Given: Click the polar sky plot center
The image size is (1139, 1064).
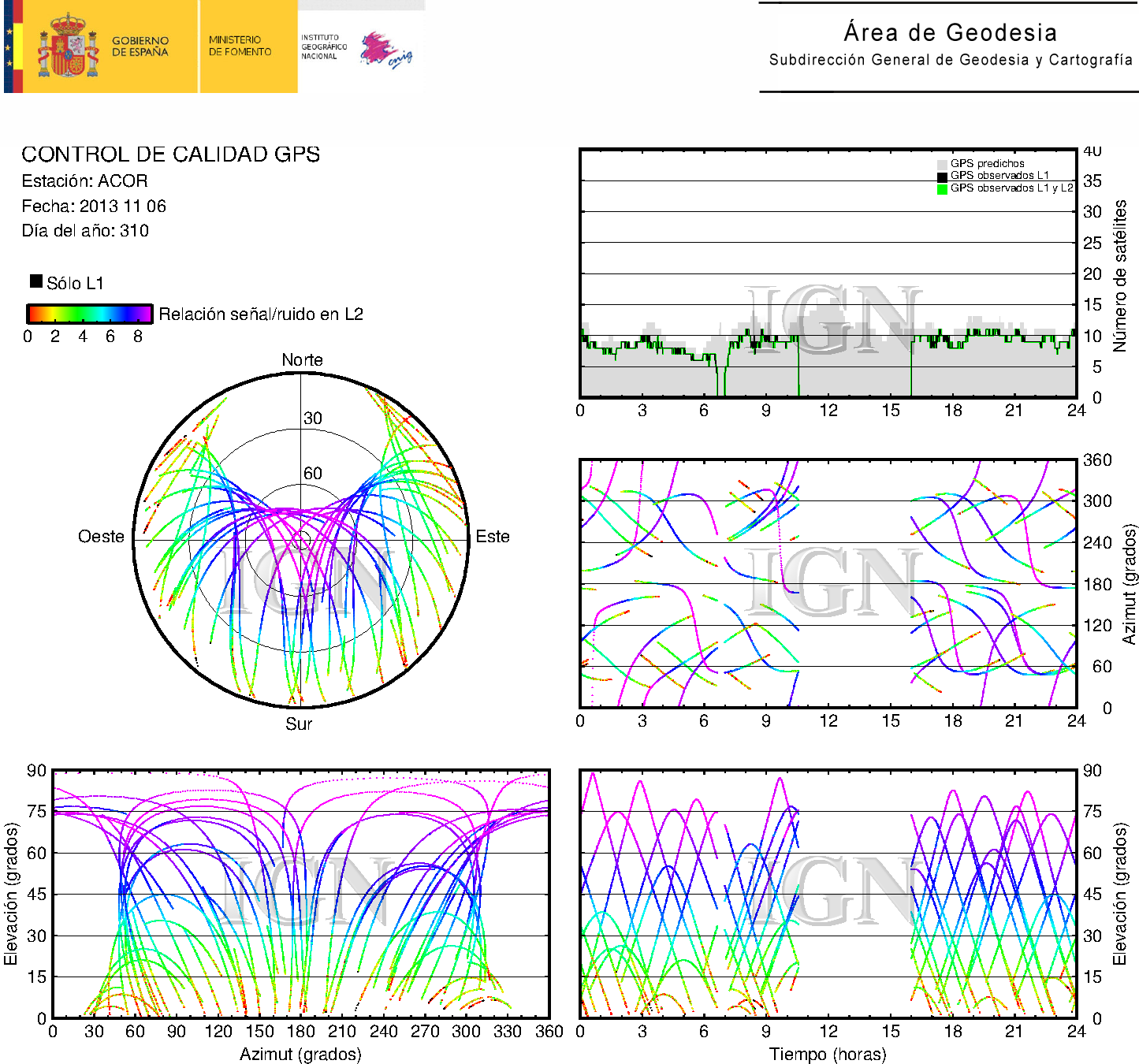Looking at the screenshot, I should click(301, 540).
